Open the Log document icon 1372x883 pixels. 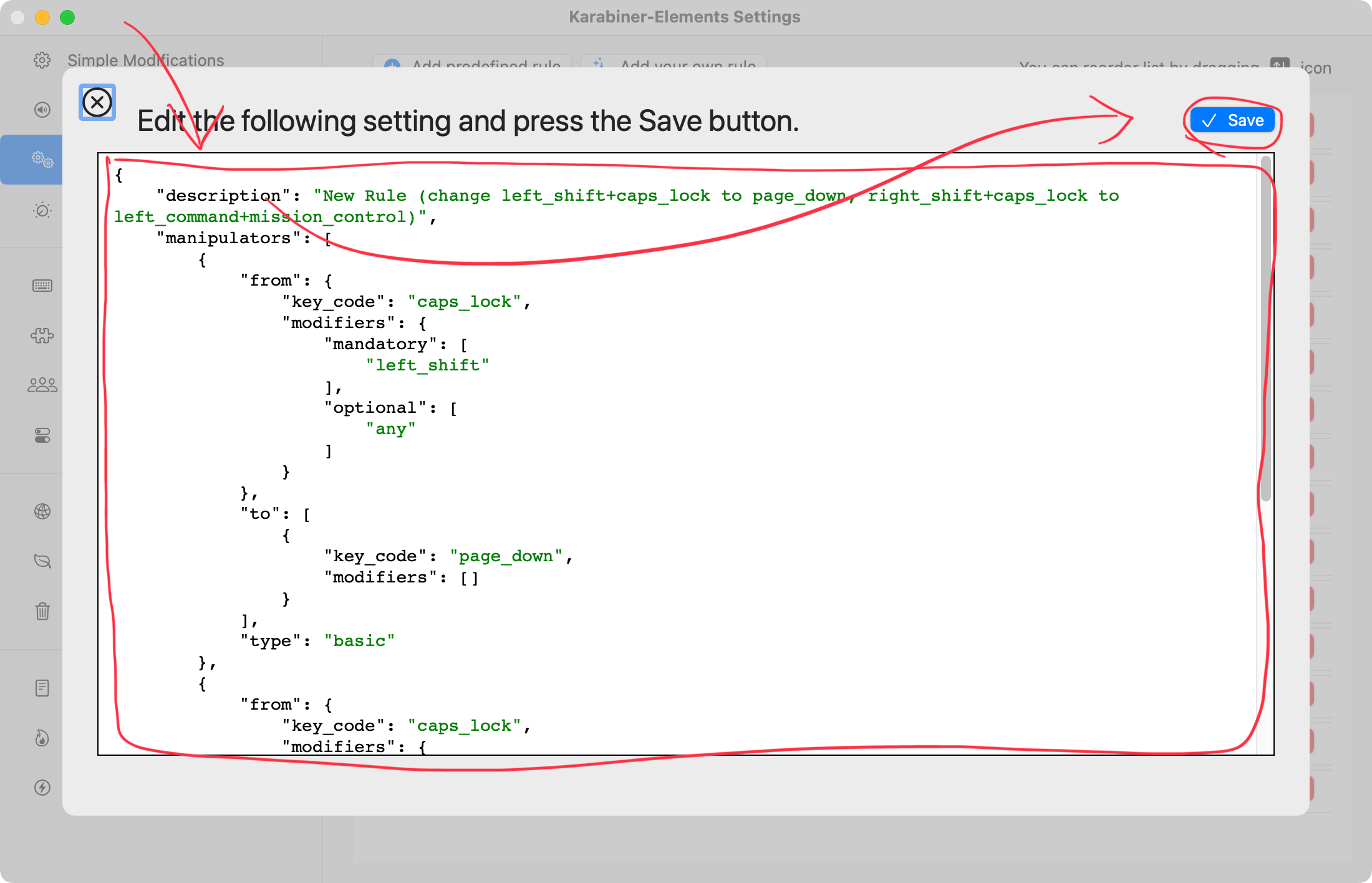pos(42,688)
